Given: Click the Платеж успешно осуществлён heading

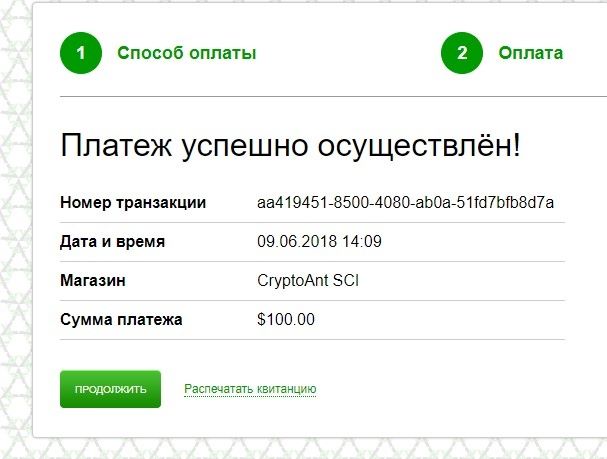Looking at the screenshot, I should click(x=290, y=146).
